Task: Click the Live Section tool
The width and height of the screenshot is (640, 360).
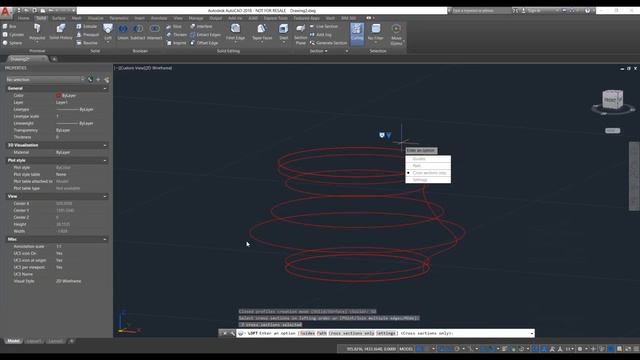Action: tap(324, 27)
